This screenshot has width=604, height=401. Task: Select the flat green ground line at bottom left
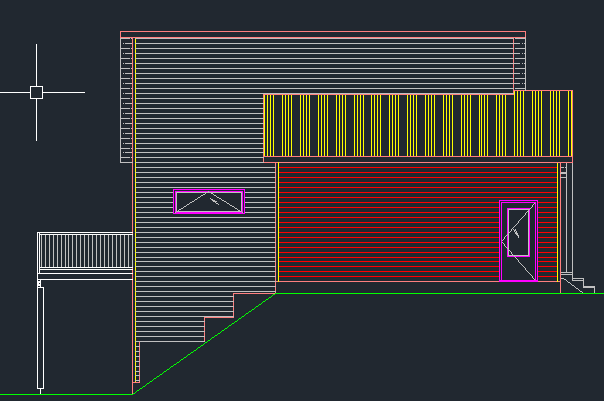[x=60, y=395]
